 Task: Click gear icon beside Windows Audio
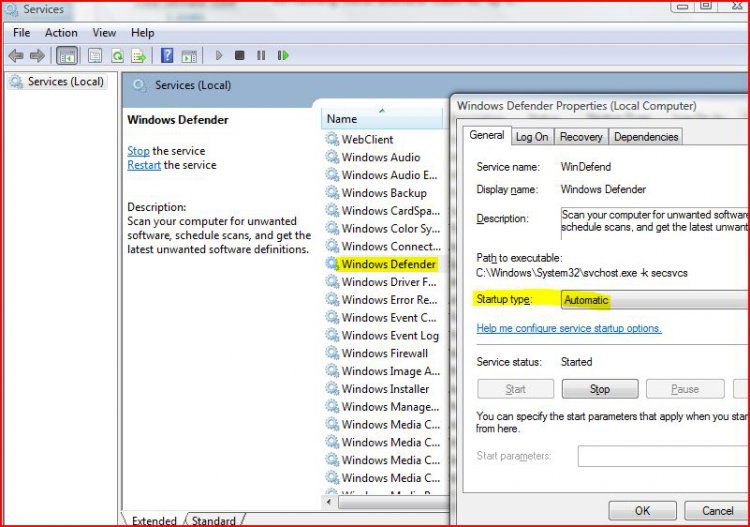tap(332, 156)
